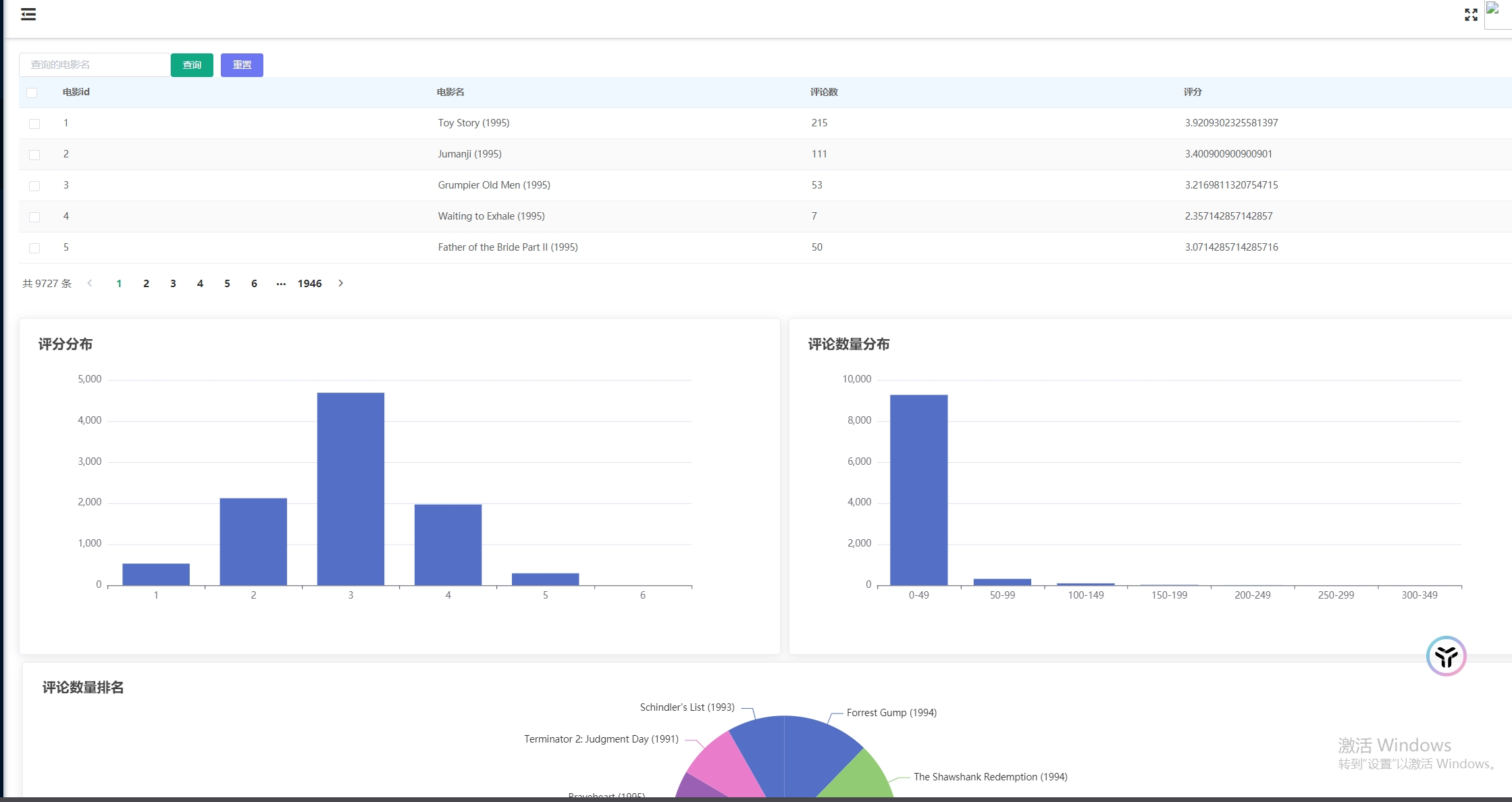This screenshot has height=802, width=1512.
Task: Click The Shawshank Redemption (1994) pie label
Action: pos(990,777)
